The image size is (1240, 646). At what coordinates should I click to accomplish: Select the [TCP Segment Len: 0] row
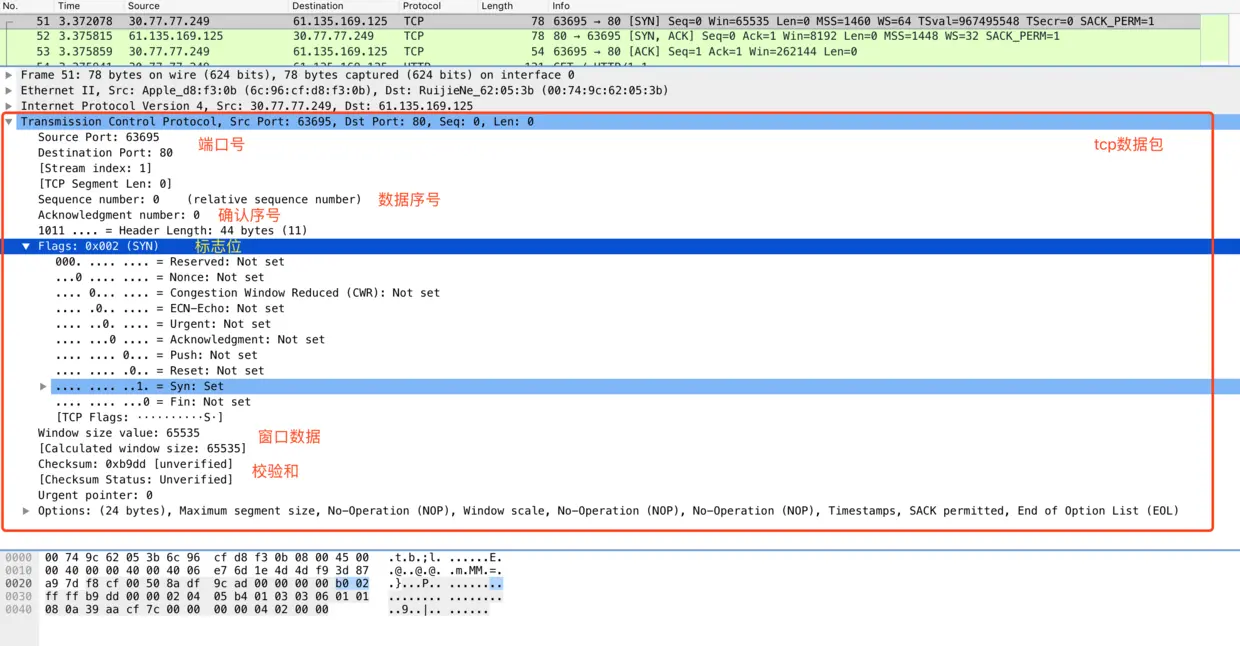(x=105, y=184)
